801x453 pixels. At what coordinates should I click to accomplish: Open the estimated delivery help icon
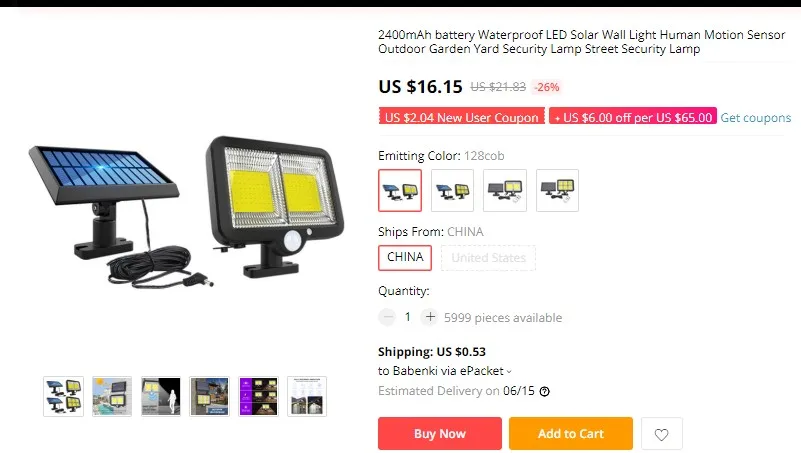point(545,392)
